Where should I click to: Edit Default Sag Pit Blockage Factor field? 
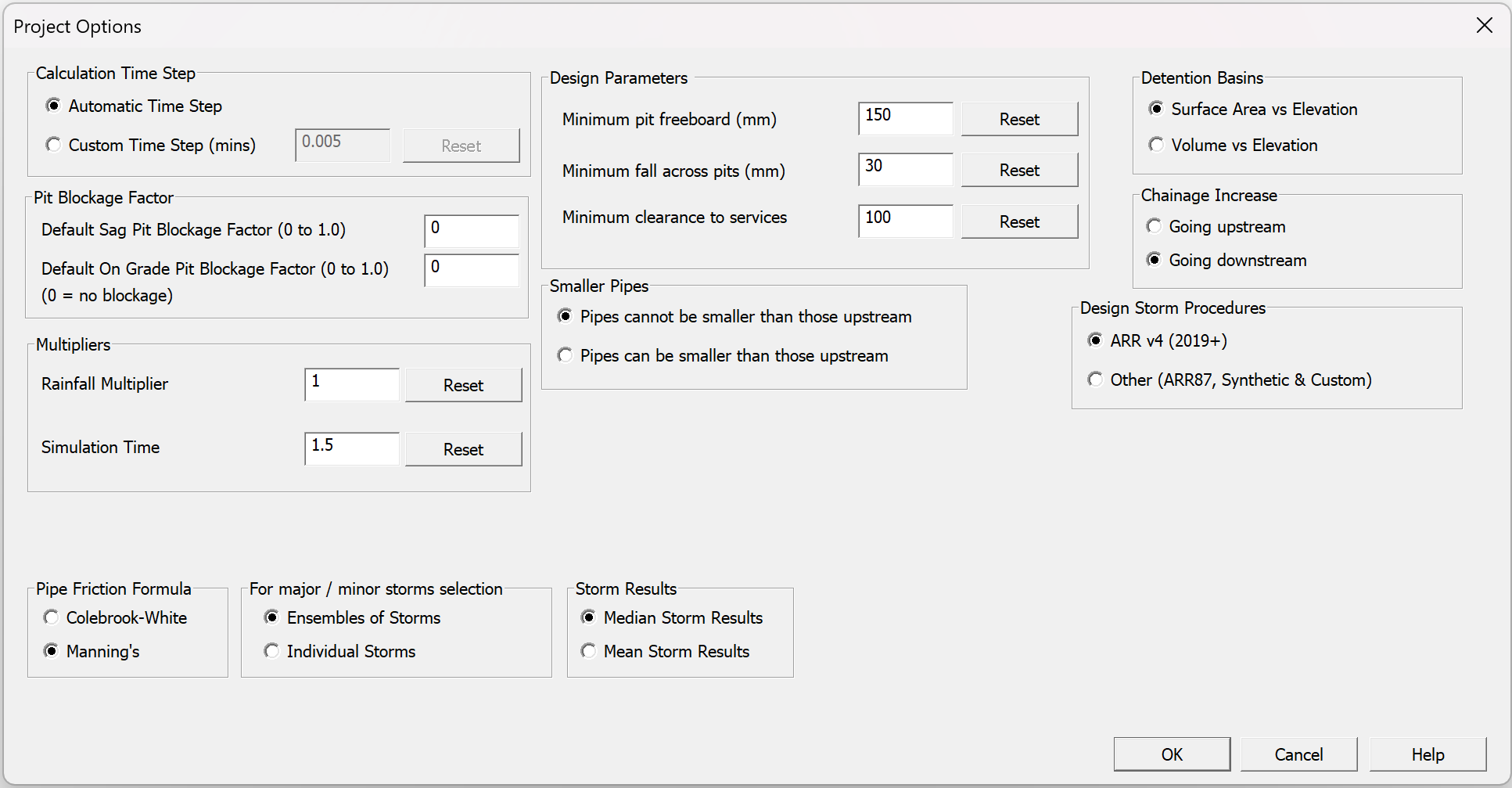[472, 231]
